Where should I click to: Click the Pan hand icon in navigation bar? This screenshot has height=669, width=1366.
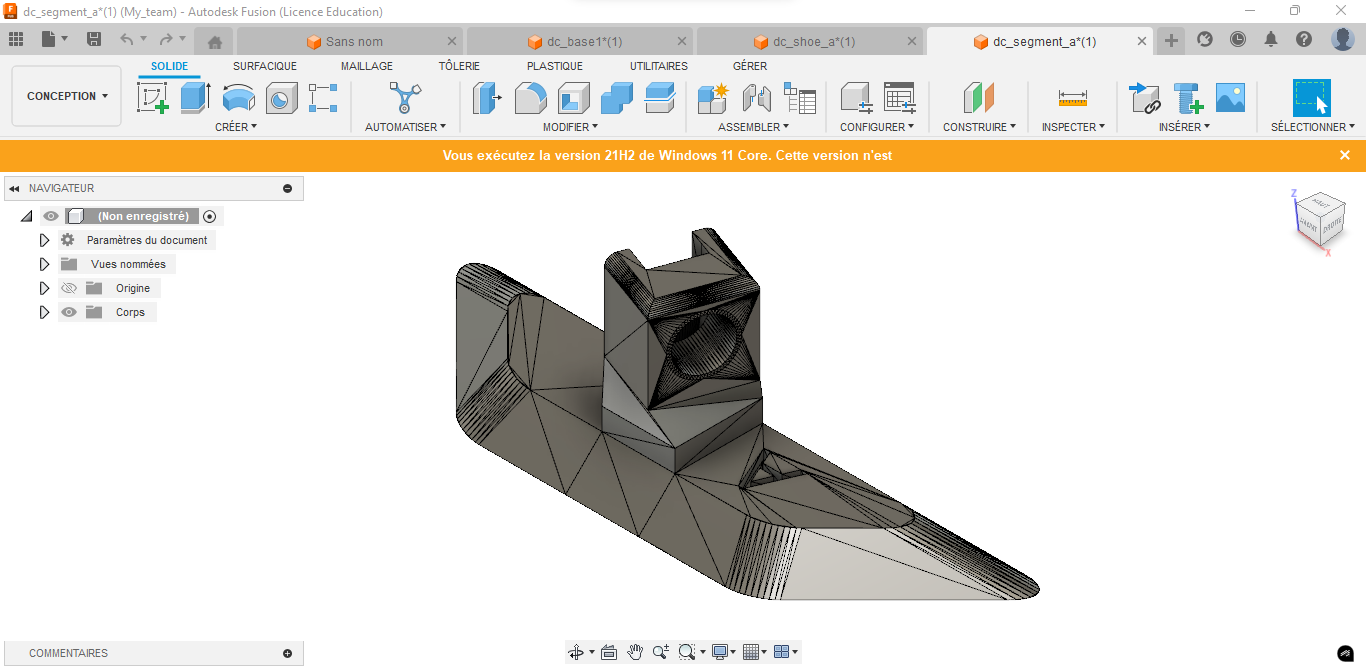[x=635, y=652]
